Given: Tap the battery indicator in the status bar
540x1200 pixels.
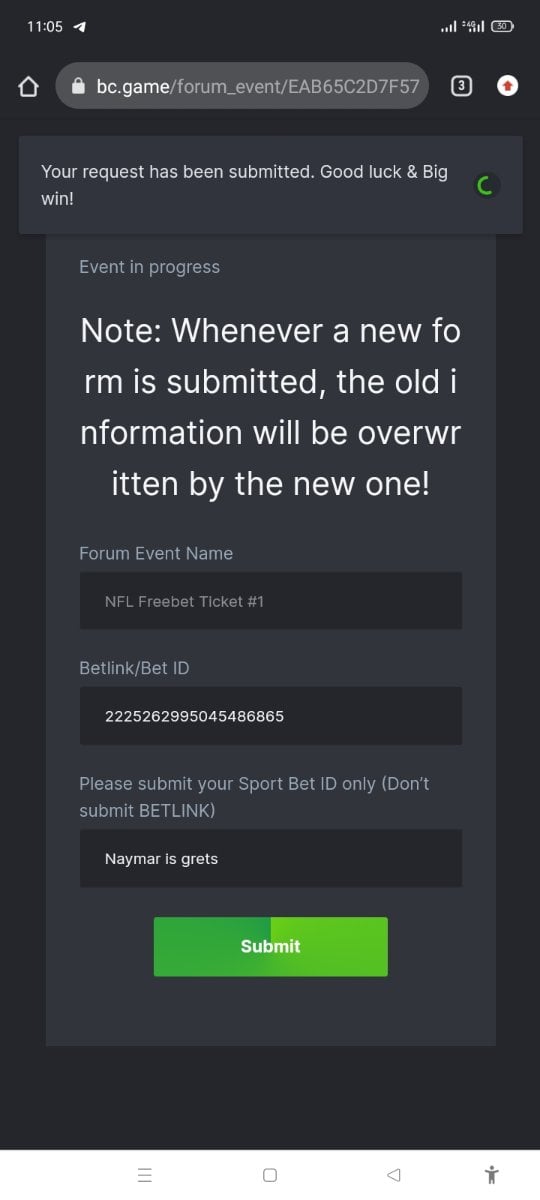Looking at the screenshot, I should click(503, 27).
